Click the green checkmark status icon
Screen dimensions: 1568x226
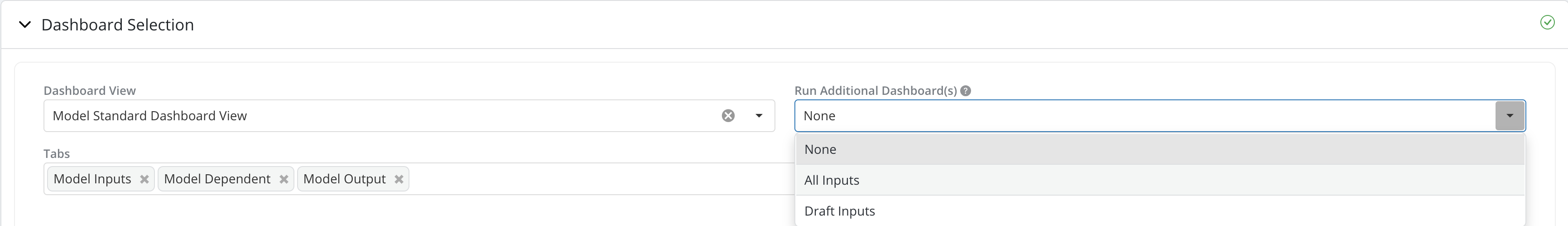click(x=1547, y=23)
